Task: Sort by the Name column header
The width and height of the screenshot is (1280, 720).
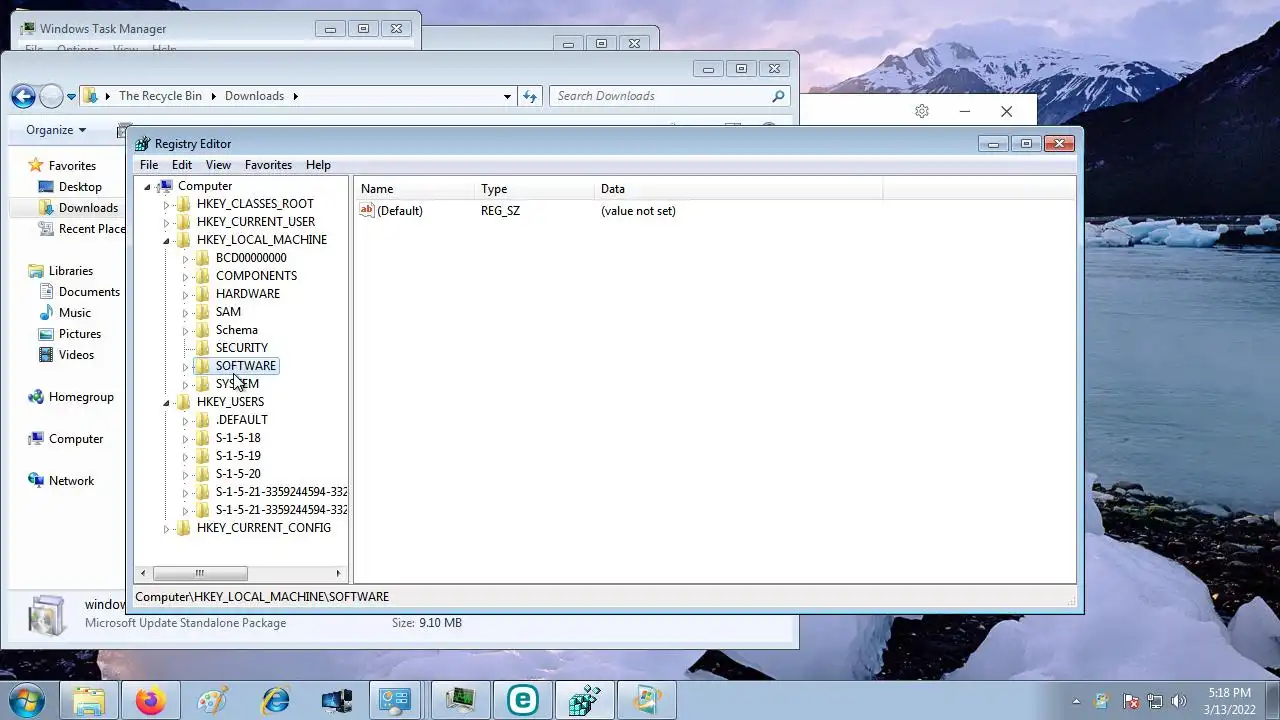Action: point(414,189)
